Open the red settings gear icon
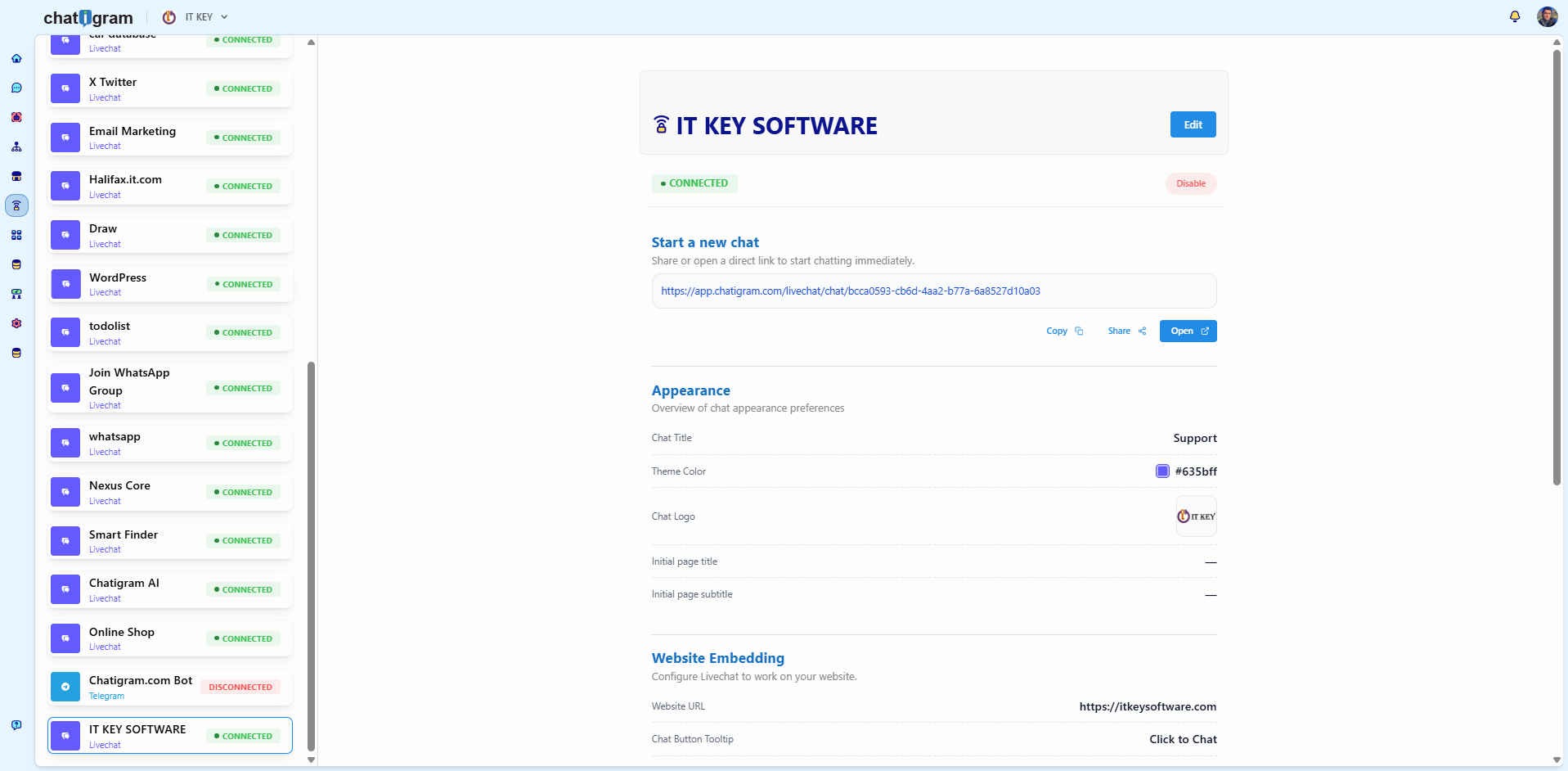The image size is (1568, 771). pos(16,324)
